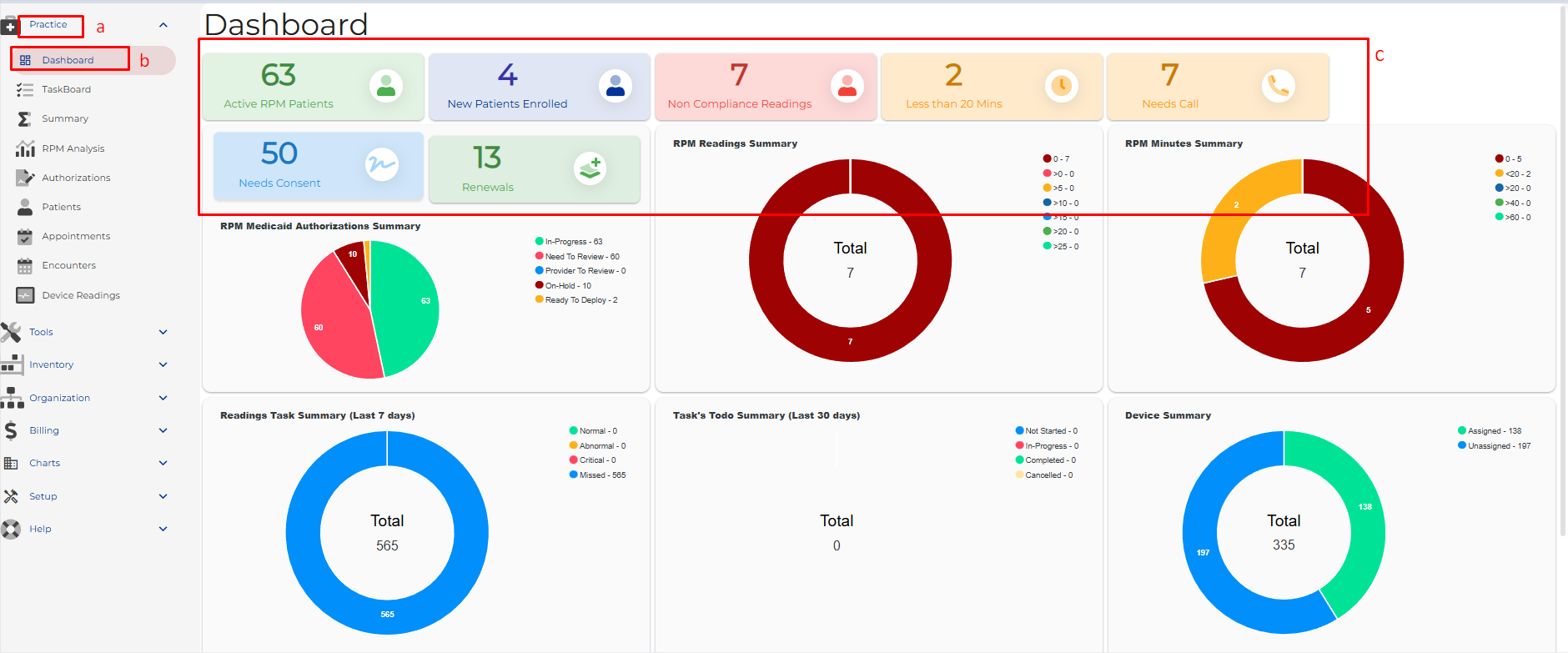This screenshot has width=1568, height=653.
Task: Click the Encounters calendar icon
Action: click(x=25, y=266)
